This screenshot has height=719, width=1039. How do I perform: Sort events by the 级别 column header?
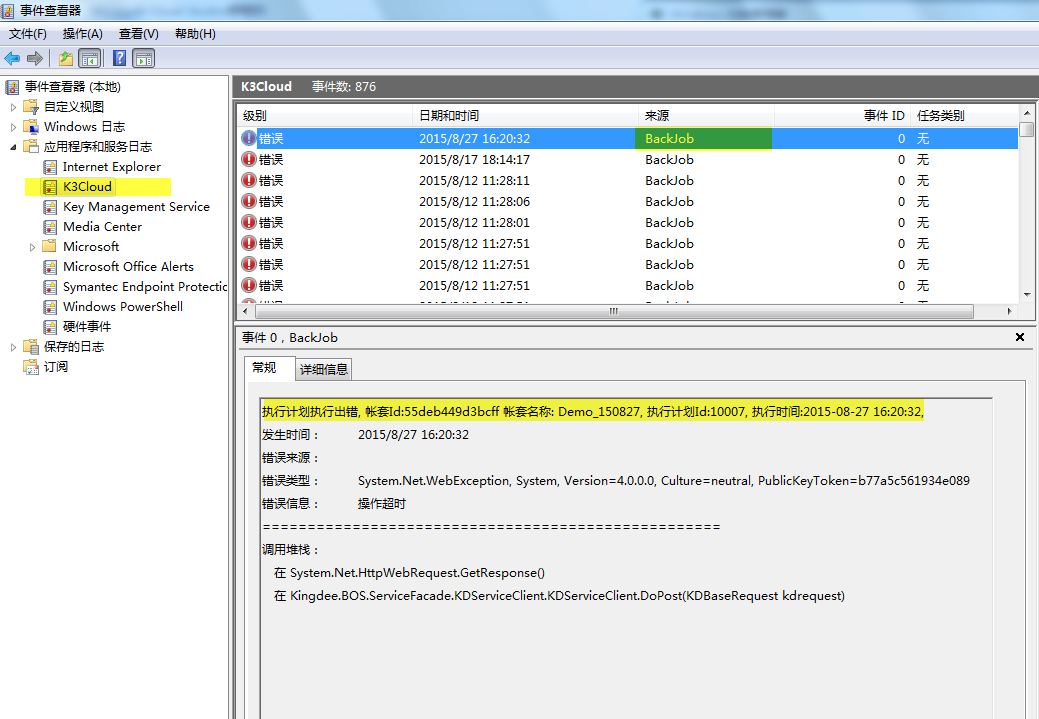(x=325, y=116)
